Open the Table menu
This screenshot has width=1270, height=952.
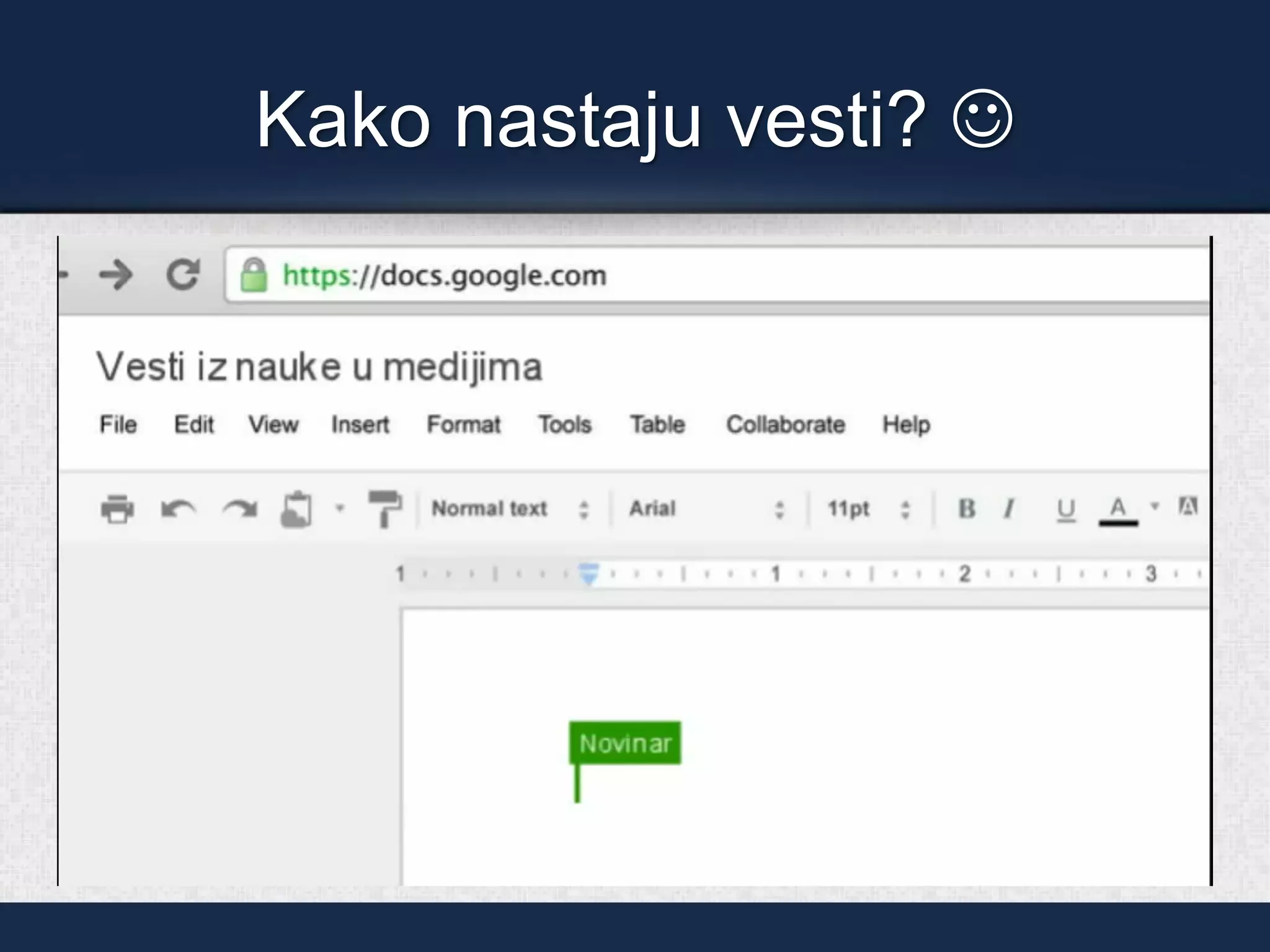point(658,425)
